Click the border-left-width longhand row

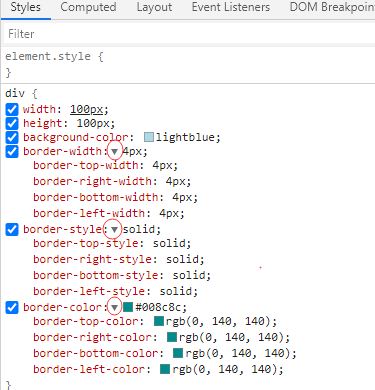click(109, 213)
